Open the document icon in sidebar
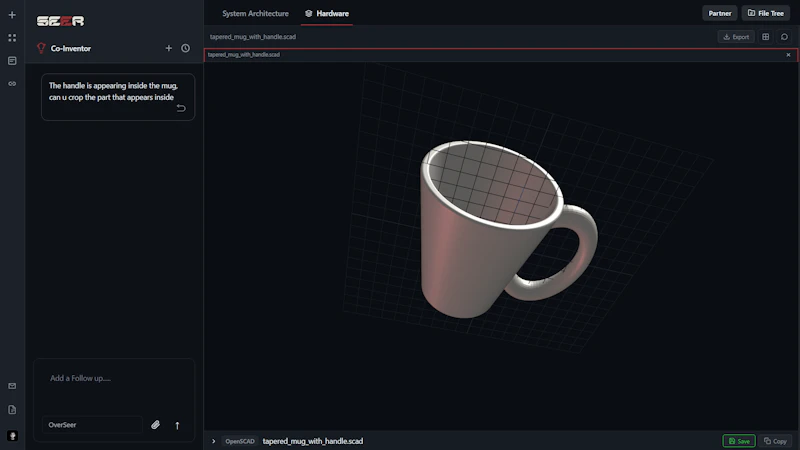The height and width of the screenshot is (450, 800). click(12, 410)
